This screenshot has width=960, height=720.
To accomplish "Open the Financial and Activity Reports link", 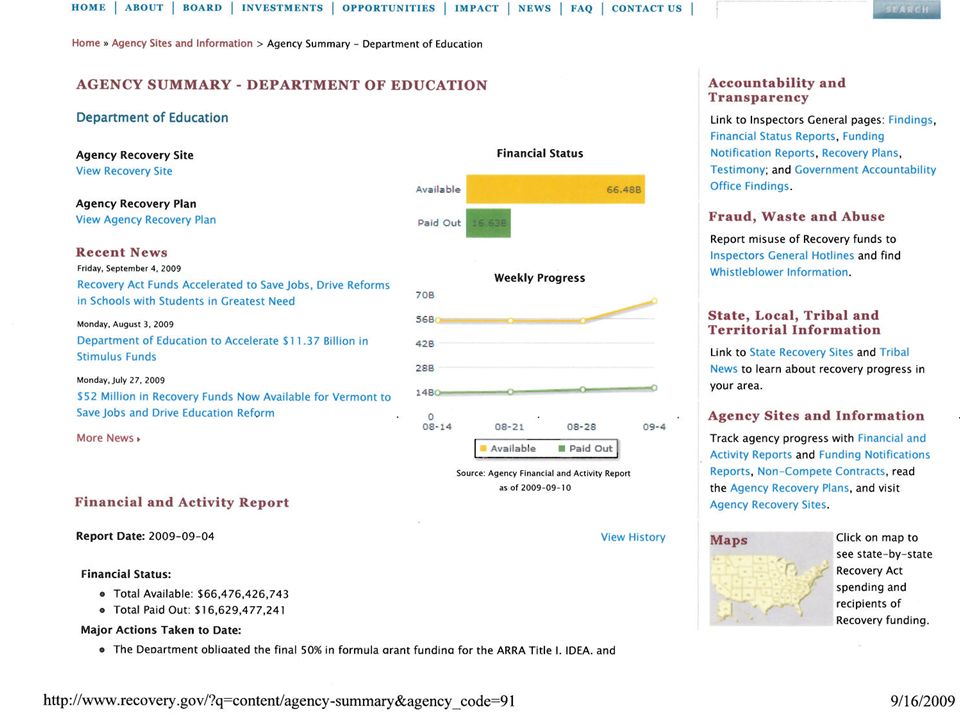I will [x=818, y=446].
